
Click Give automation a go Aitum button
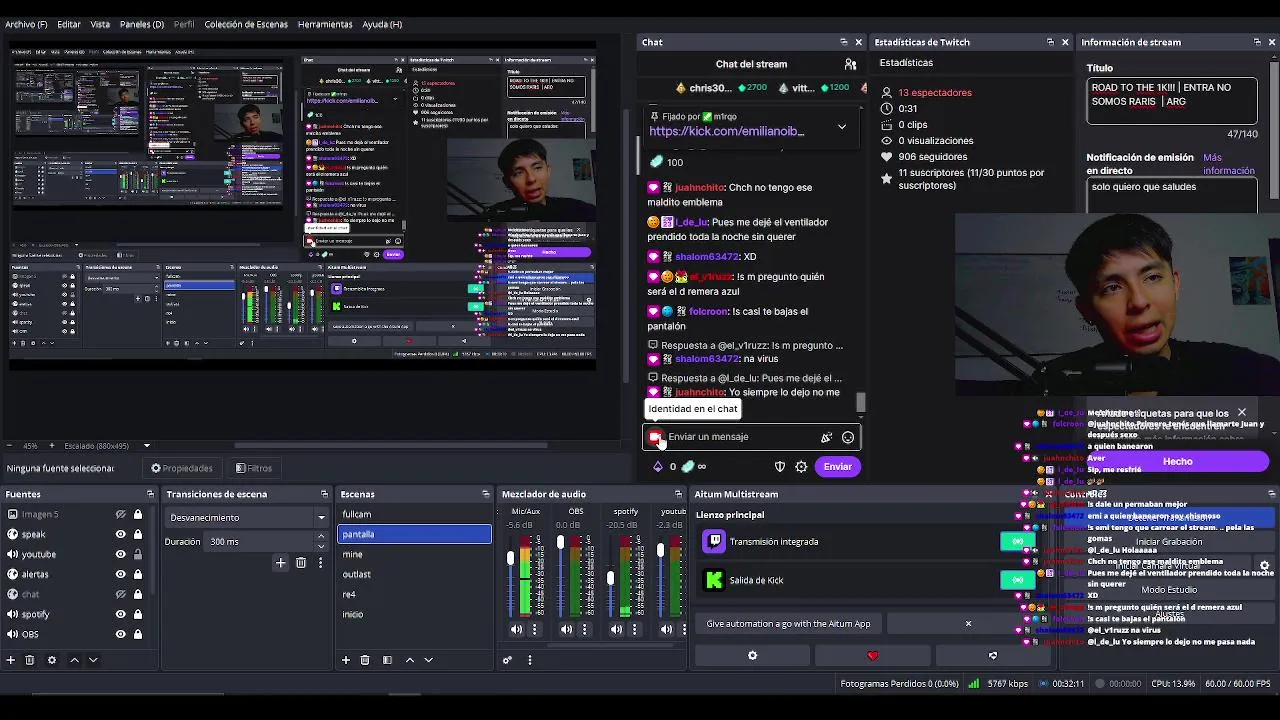[x=788, y=623]
